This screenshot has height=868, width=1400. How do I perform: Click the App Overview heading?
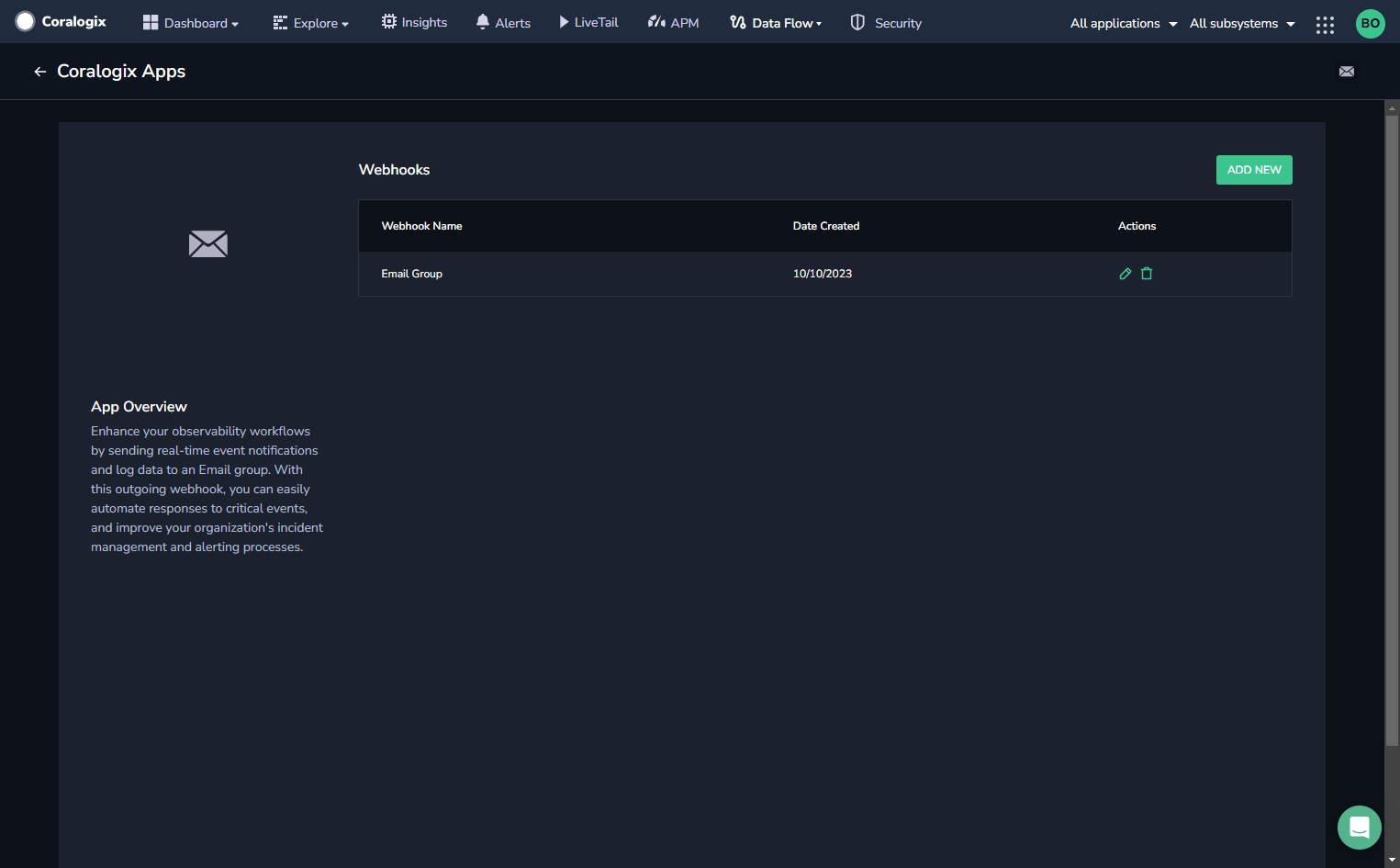point(139,407)
